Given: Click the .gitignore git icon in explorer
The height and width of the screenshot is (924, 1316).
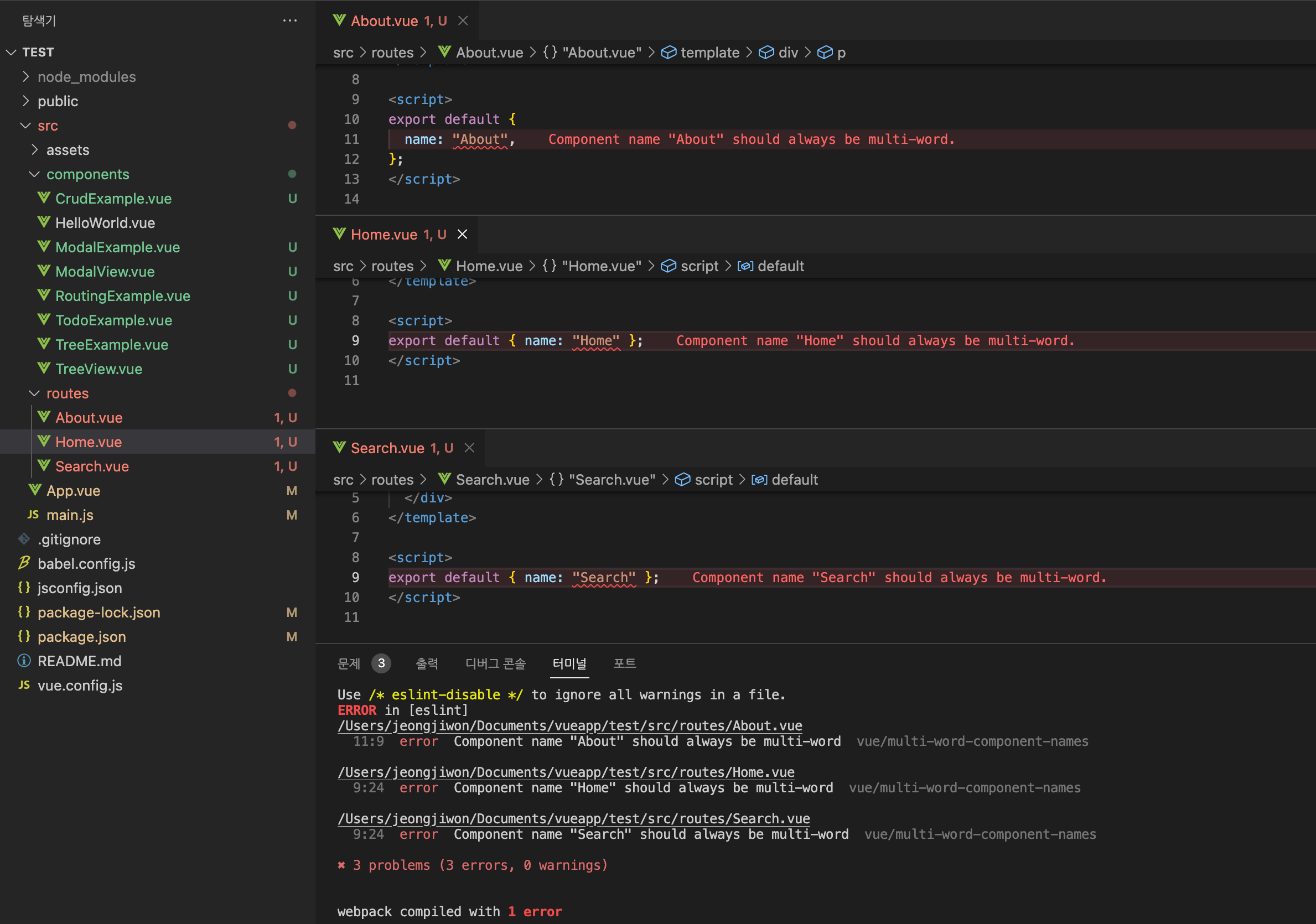Looking at the screenshot, I should (x=23, y=539).
